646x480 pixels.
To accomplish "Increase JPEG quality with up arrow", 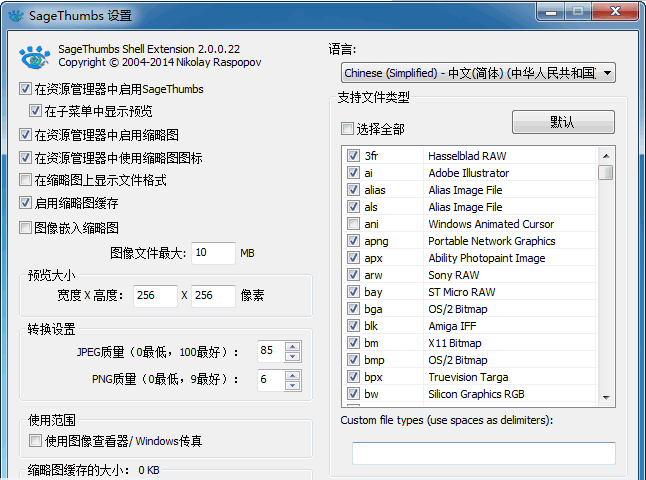I will point(293,346).
